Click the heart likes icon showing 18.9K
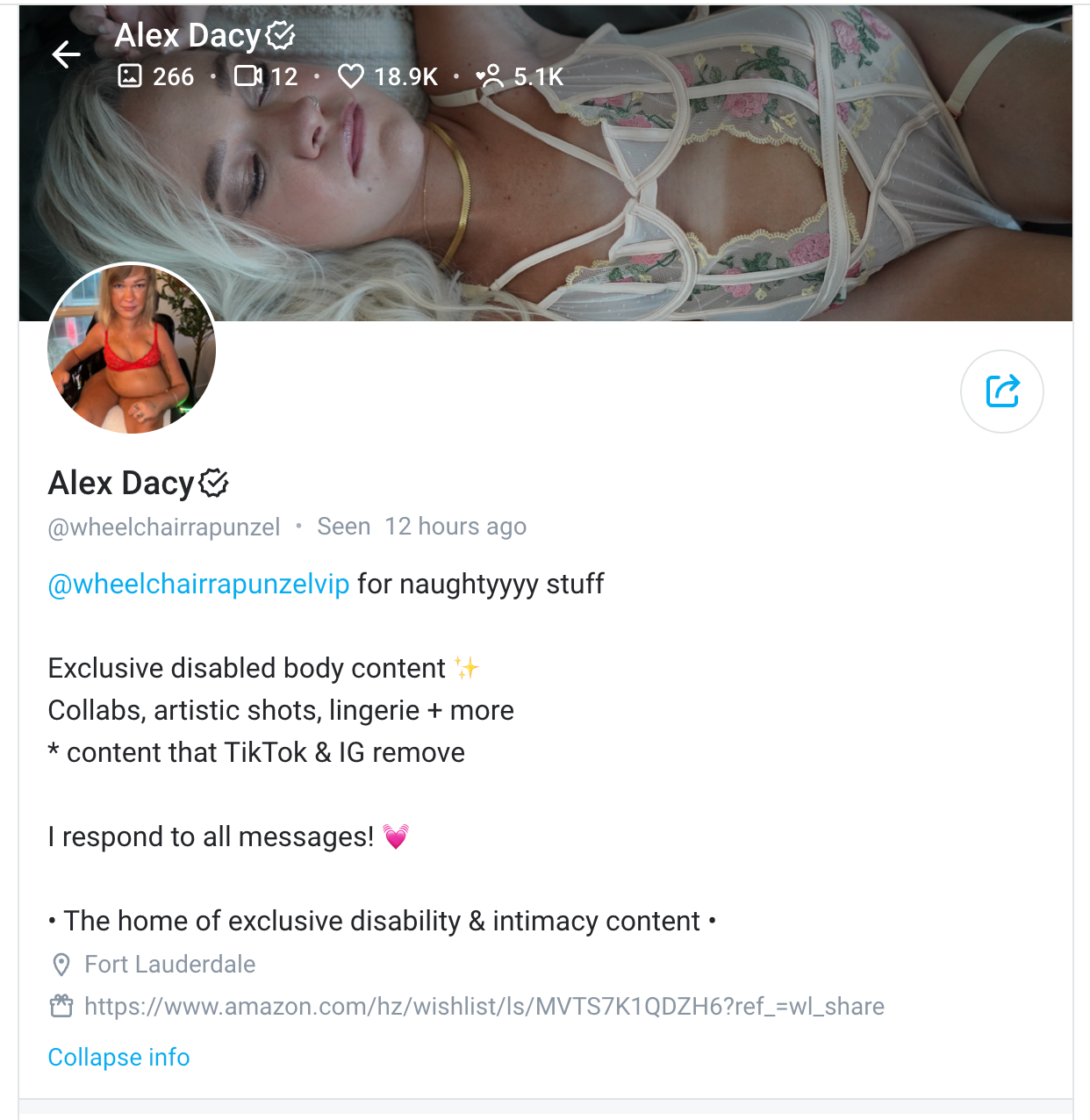The height and width of the screenshot is (1120, 1090). click(351, 76)
